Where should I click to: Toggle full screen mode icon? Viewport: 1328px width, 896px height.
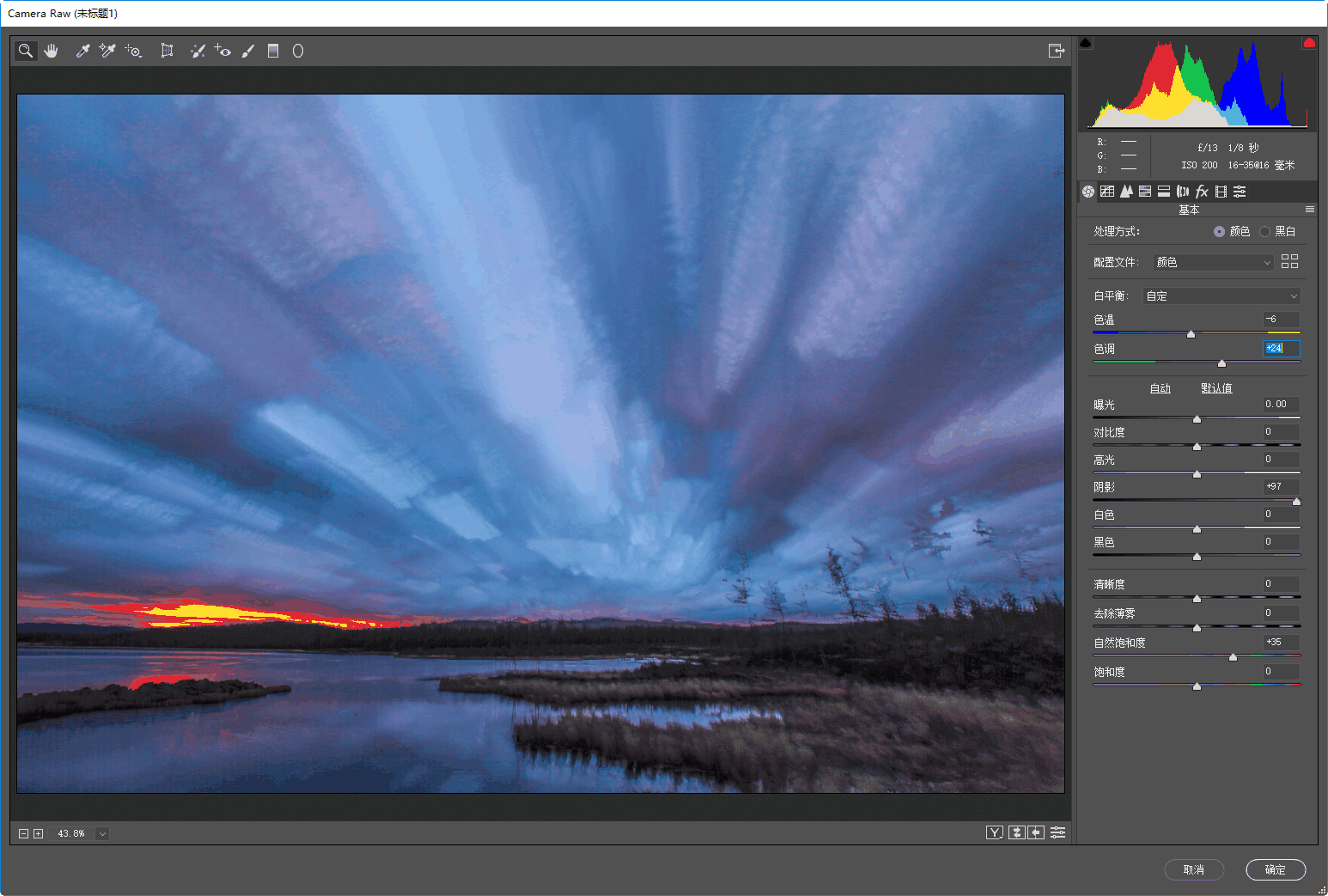point(1056,51)
